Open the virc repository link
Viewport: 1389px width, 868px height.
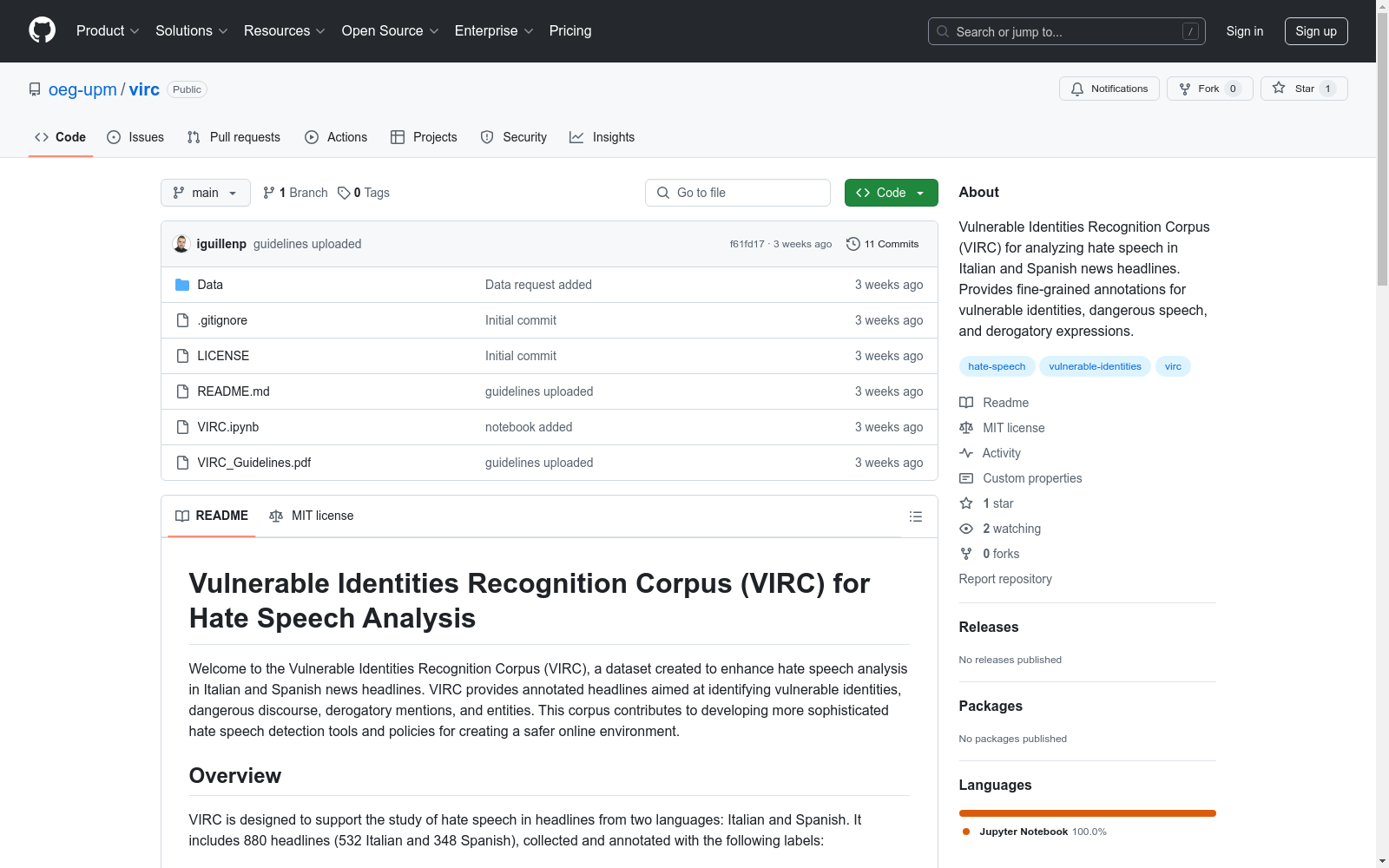point(144,89)
